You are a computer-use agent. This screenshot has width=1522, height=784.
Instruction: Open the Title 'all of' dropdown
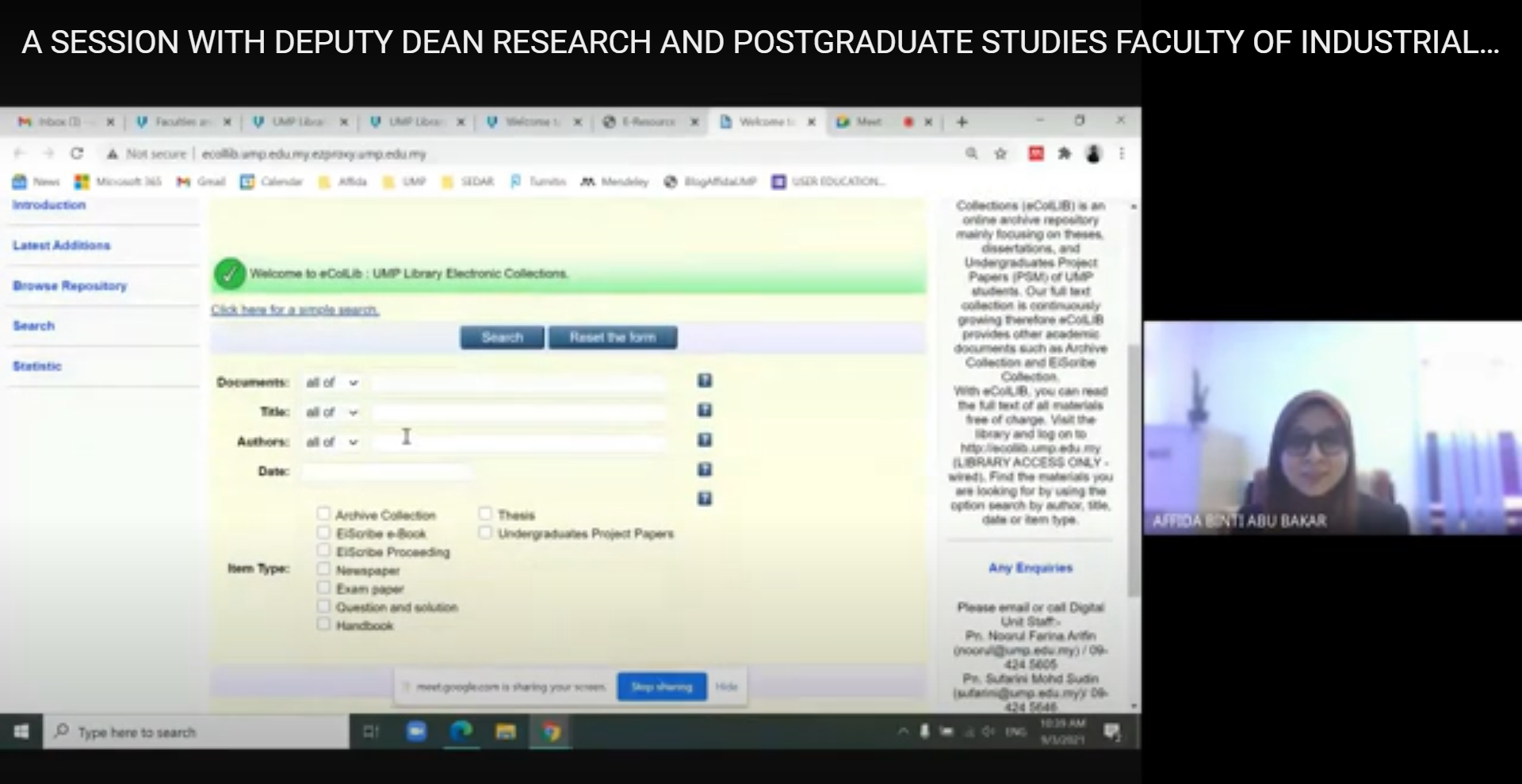(331, 412)
